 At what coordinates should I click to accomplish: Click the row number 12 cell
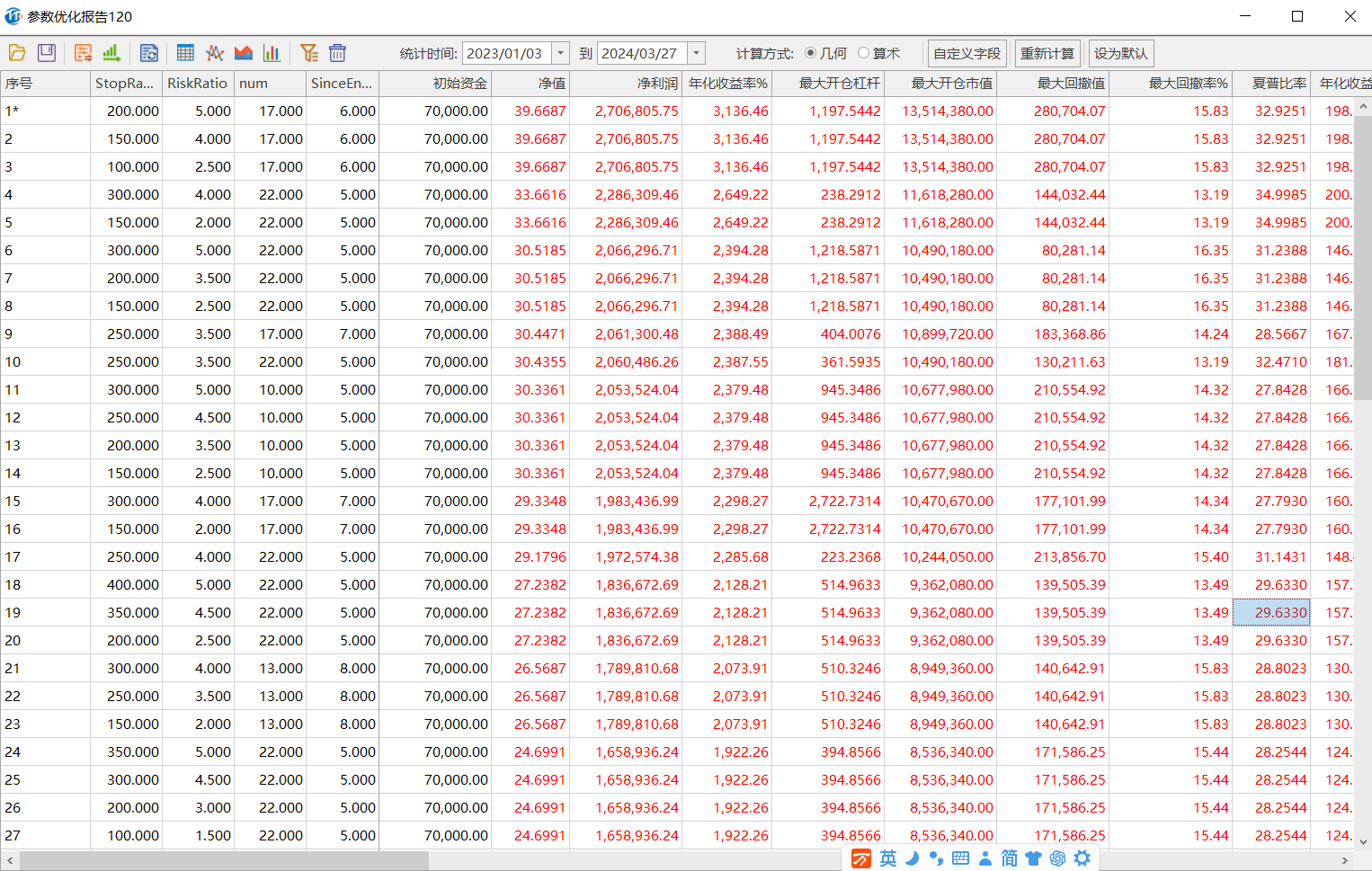tap(45, 418)
